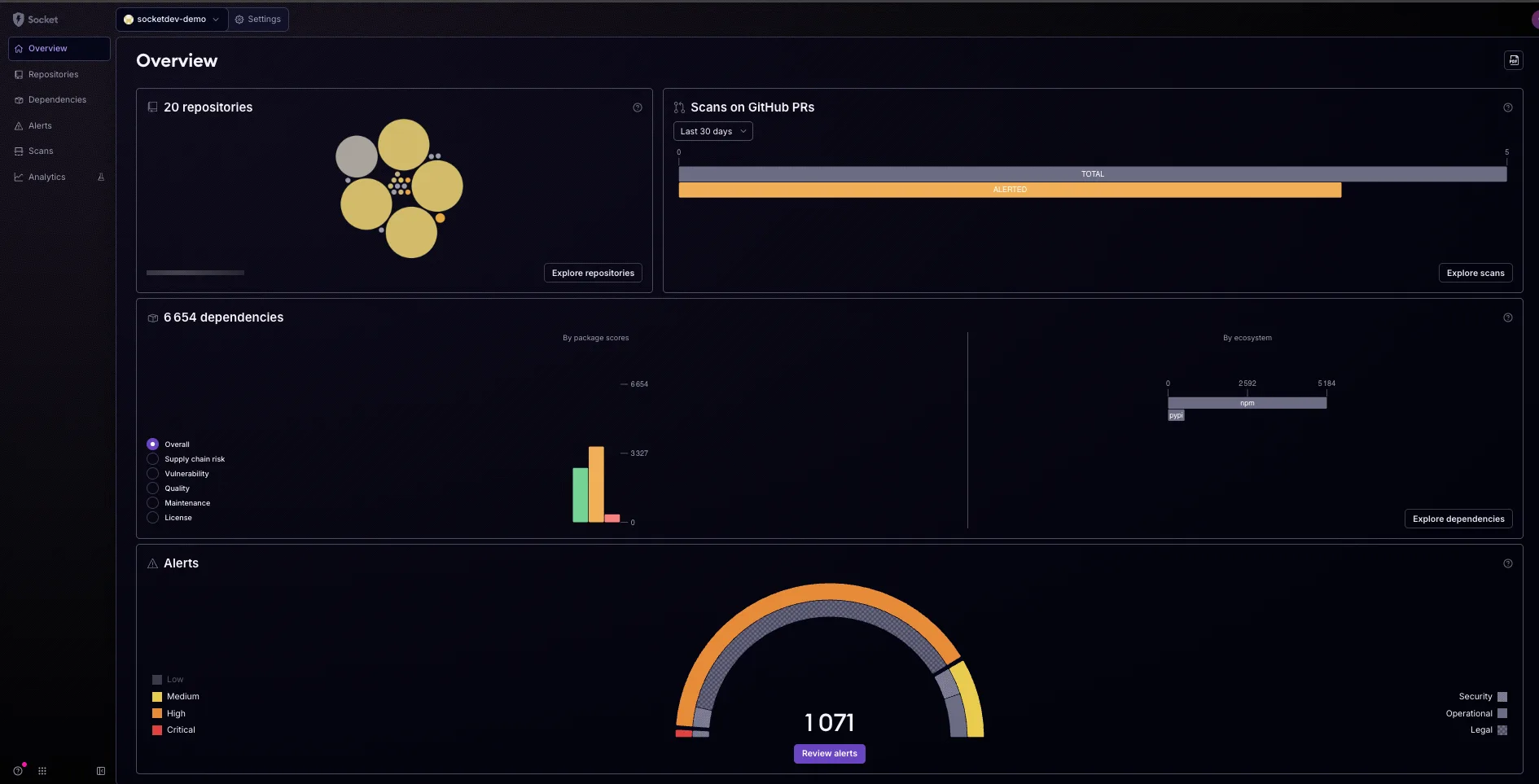The width and height of the screenshot is (1539, 784).
Task: Switch scores filter to Vulnerability
Action: pyautogui.click(x=152, y=473)
